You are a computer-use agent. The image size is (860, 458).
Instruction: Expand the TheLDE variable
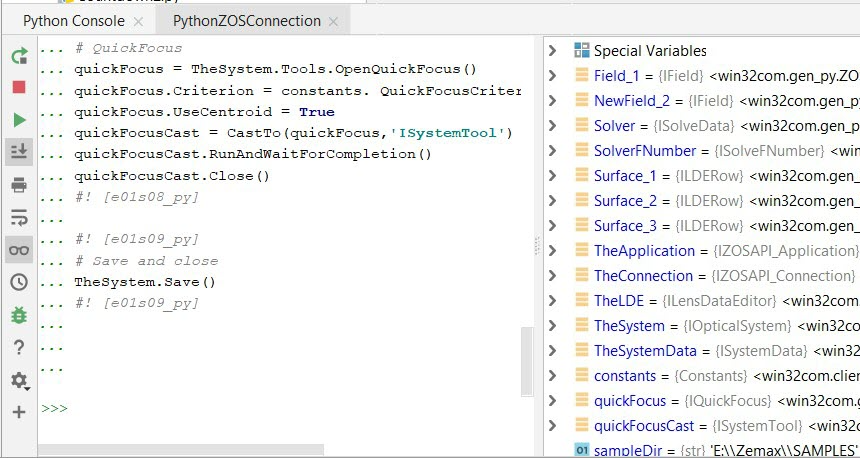(552, 301)
